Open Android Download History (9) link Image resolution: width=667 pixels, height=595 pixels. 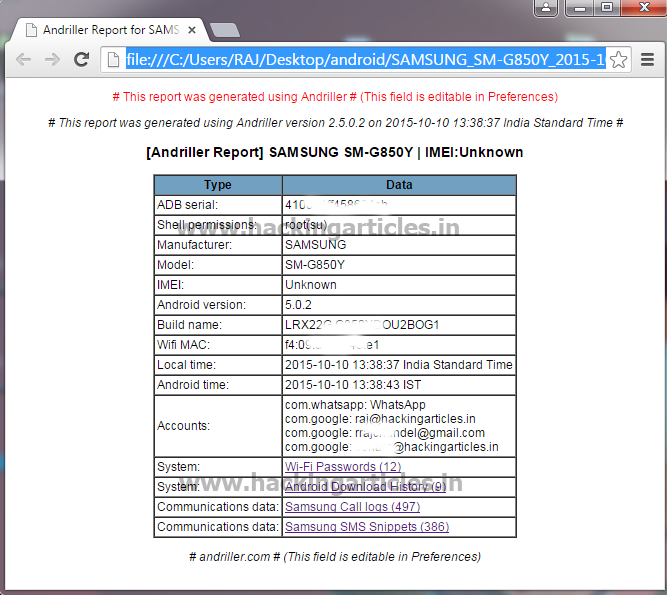coord(365,487)
